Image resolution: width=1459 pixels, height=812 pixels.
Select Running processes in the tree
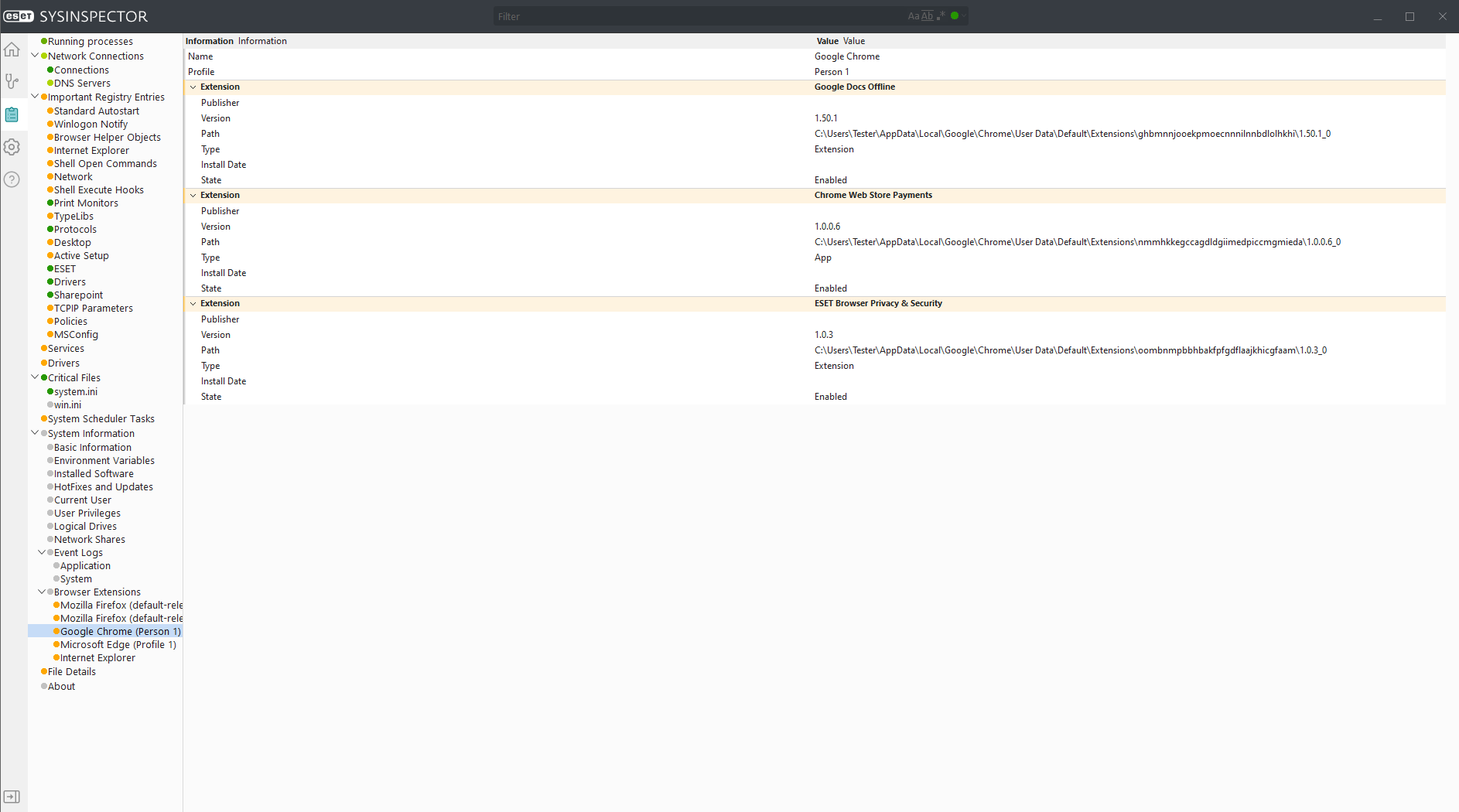click(x=90, y=42)
